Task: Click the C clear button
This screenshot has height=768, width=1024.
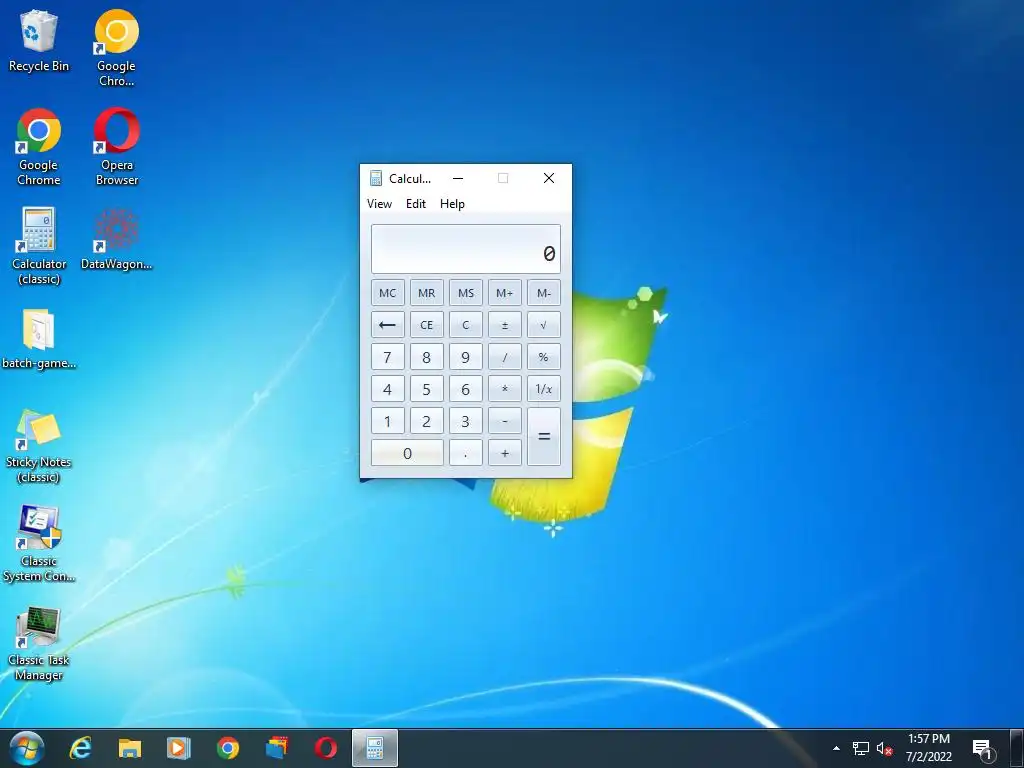Action: pyautogui.click(x=466, y=325)
